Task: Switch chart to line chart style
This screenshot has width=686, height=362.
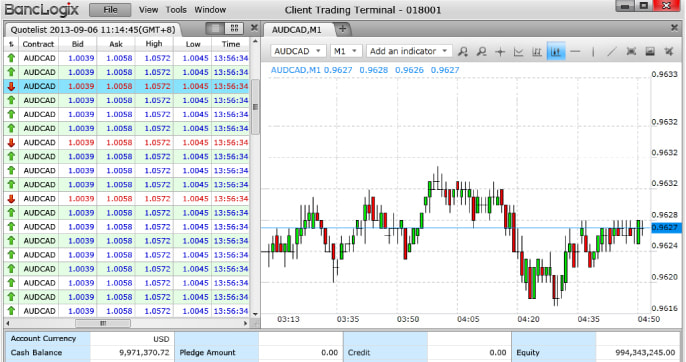Action: pyautogui.click(x=518, y=52)
